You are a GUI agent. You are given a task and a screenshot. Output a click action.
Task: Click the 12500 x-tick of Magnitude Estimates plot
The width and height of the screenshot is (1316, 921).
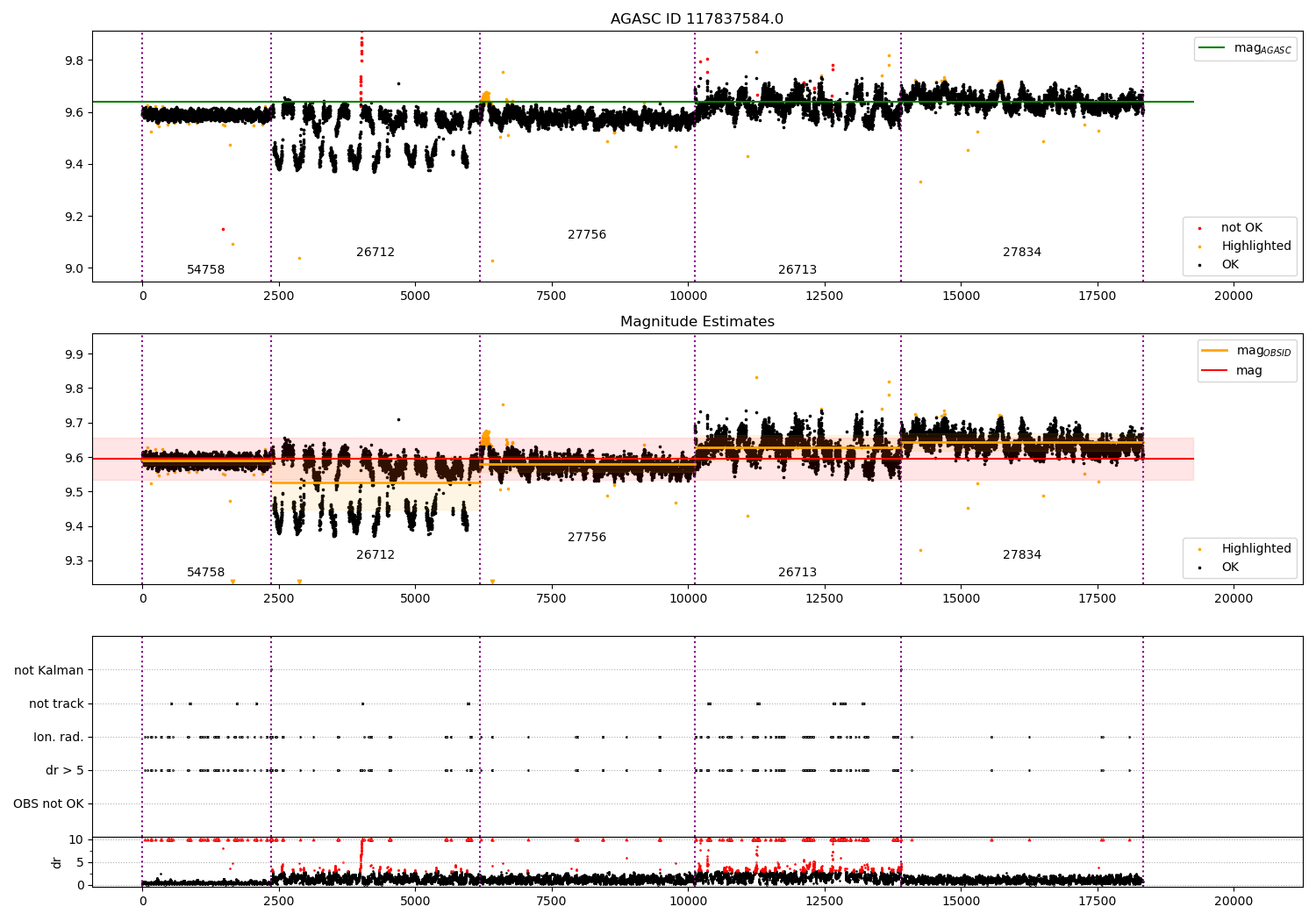pyautogui.click(x=824, y=599)
